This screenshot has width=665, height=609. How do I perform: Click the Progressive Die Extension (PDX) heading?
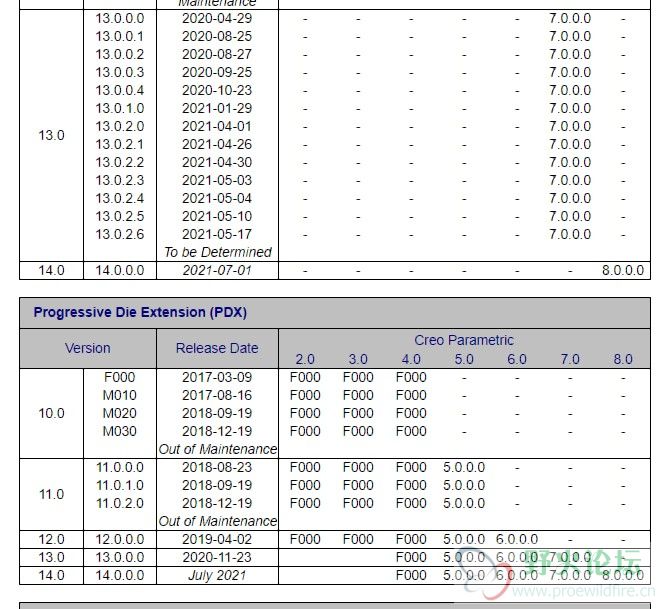point(140,313)
